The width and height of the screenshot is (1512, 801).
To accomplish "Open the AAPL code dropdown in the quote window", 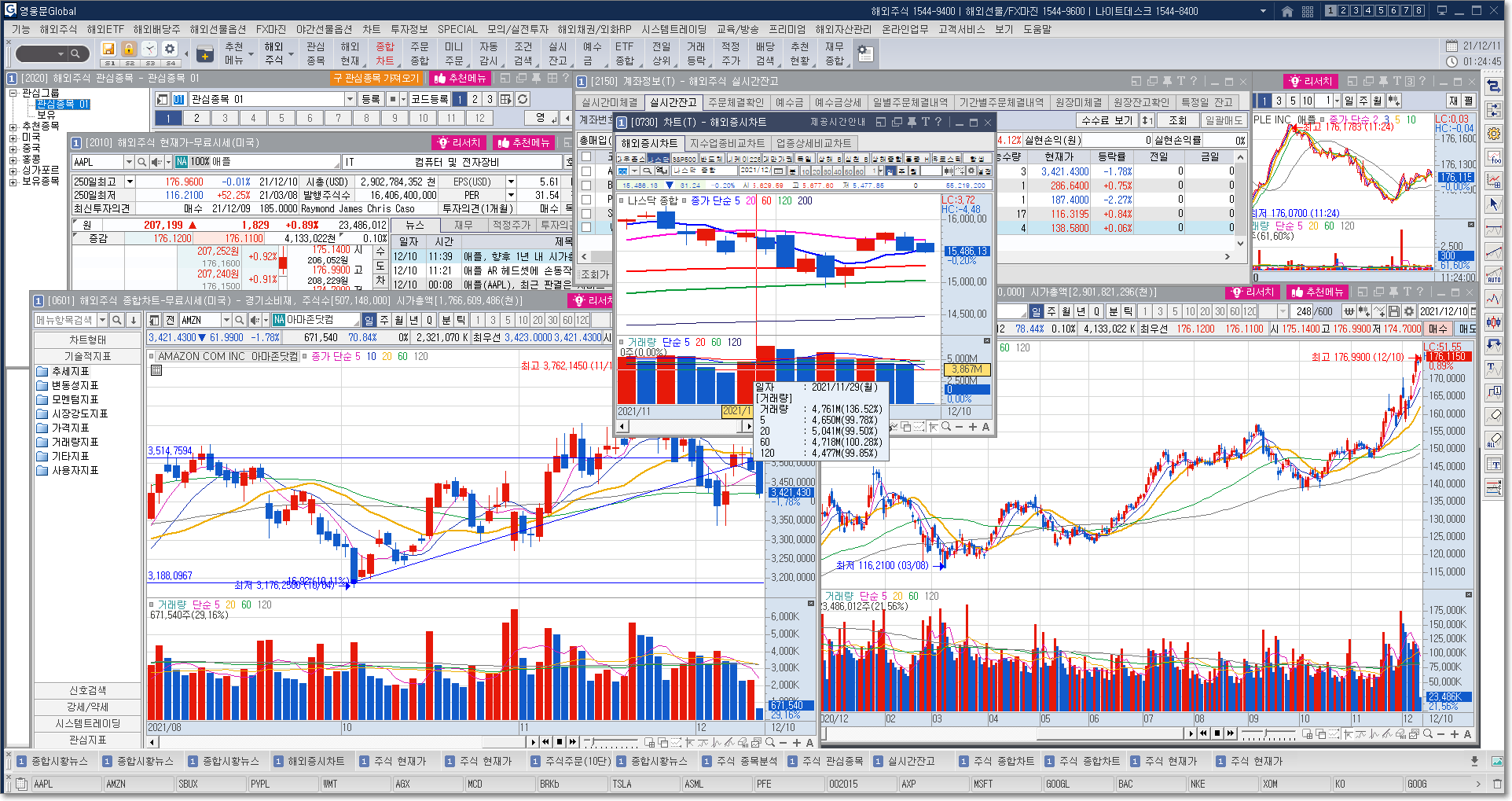I will (129, 162).
